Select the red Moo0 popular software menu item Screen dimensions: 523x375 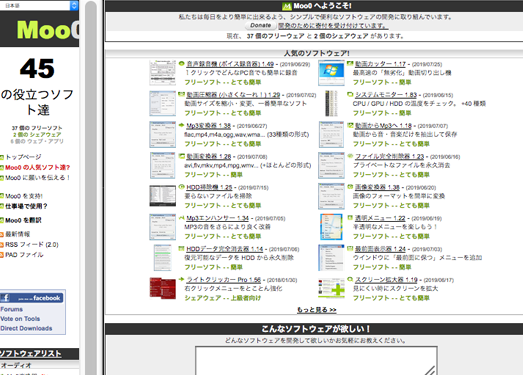point(37,167)
